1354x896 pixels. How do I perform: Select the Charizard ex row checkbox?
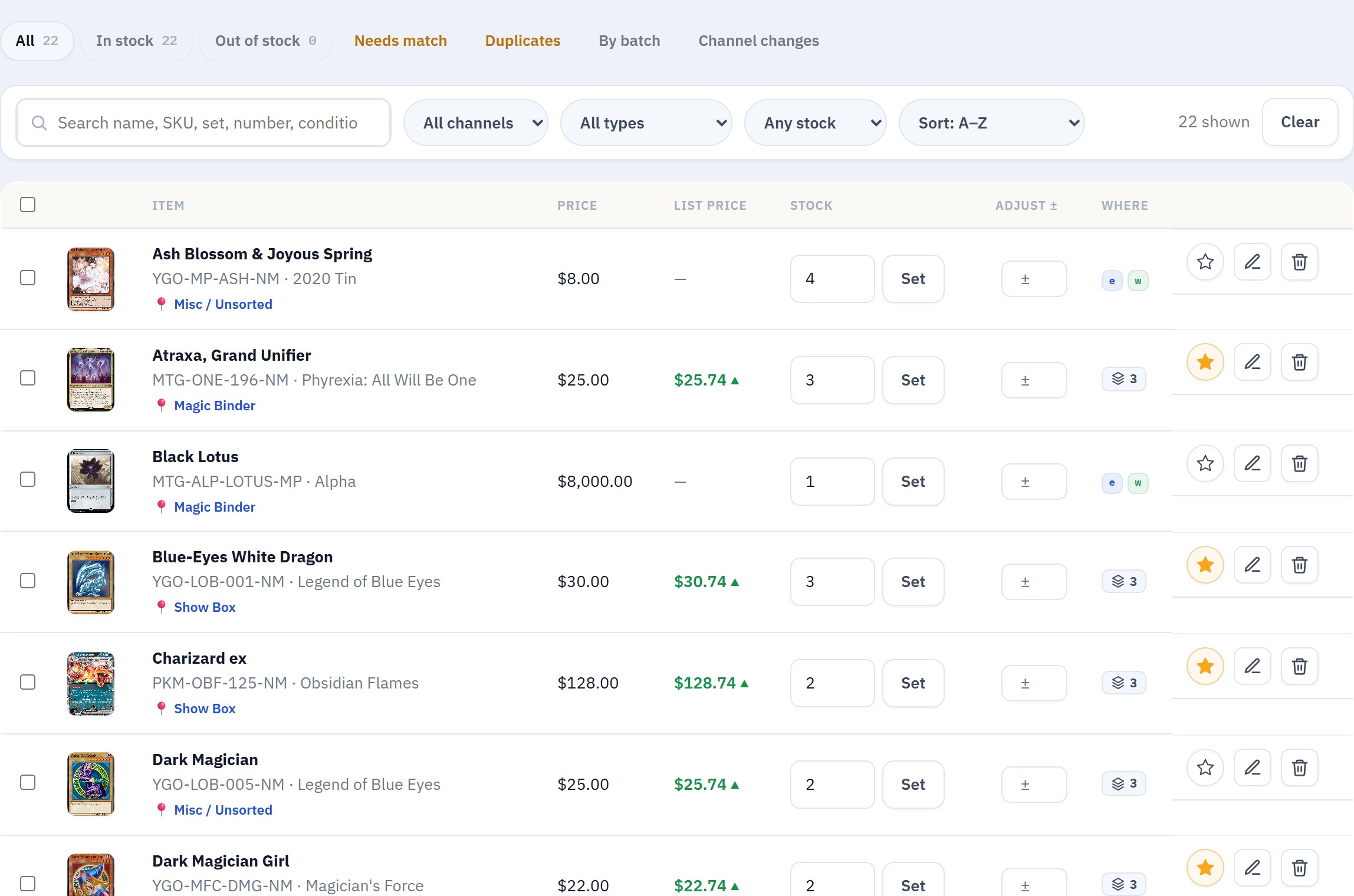tap(28, 682)
